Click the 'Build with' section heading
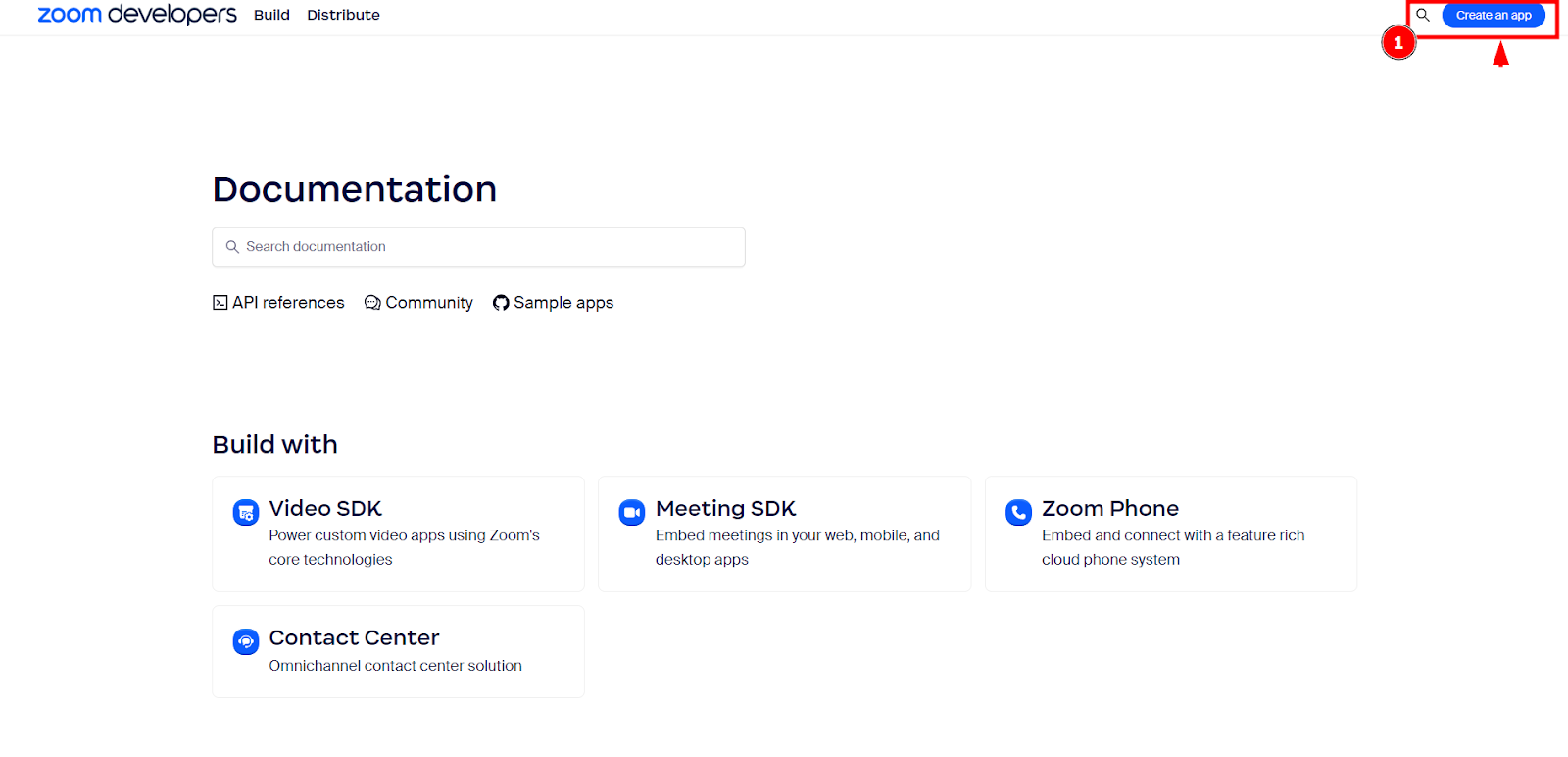The height and width of the screenshot is (757, 1568). pos(275,444)
